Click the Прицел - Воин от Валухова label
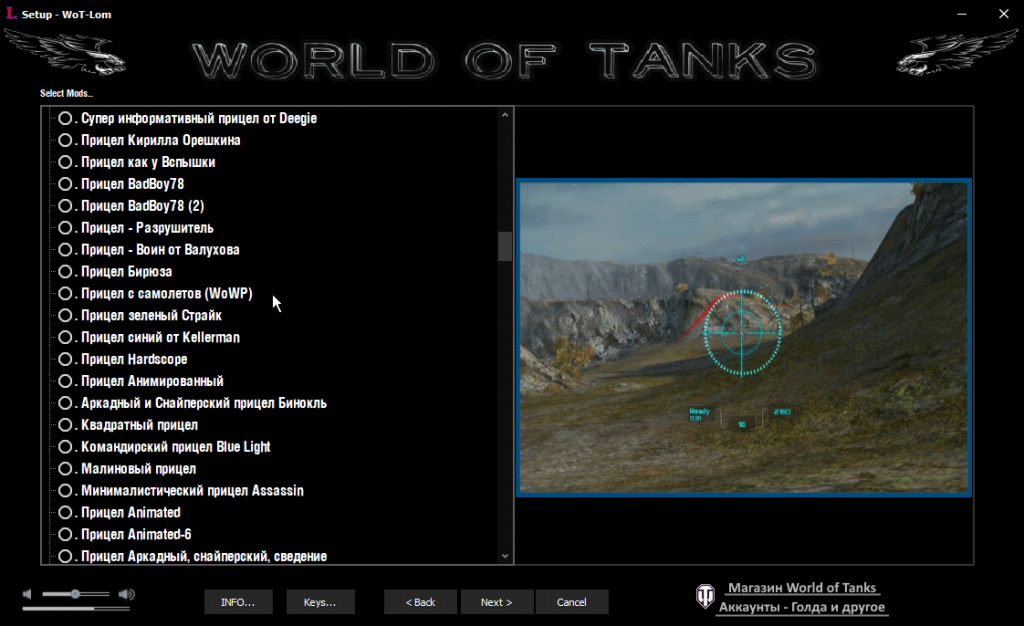The height and width of the screenshot is (626, 1024). pos(160,250)
